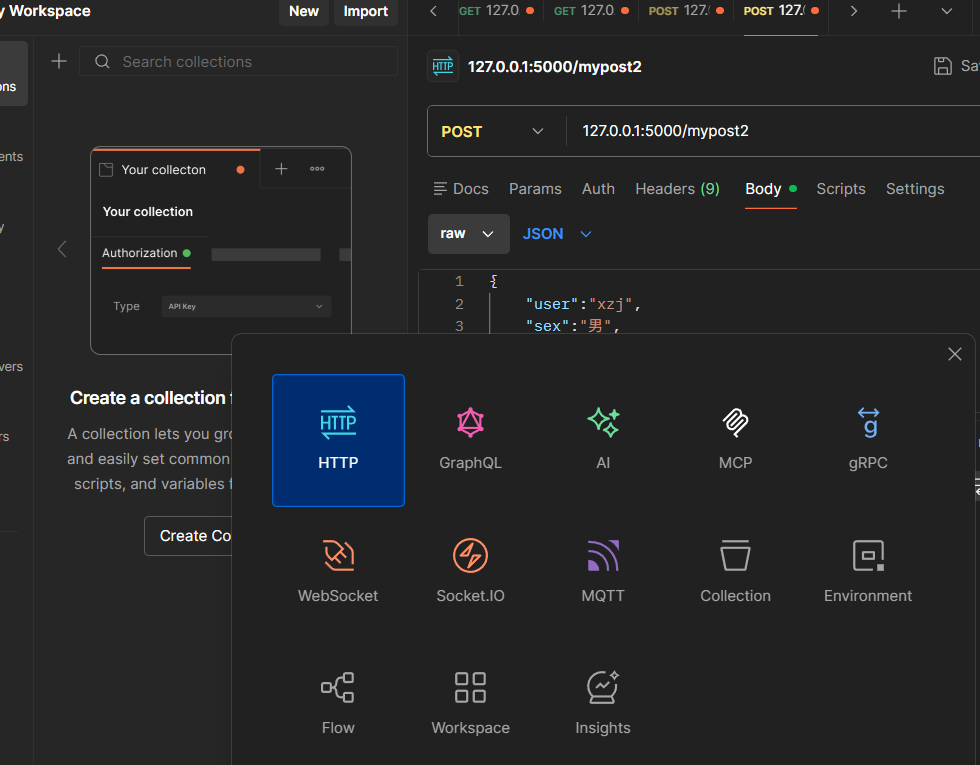The image size is (980, 765).
Task: Pick the AI request option
Action: [x=602, y=440]
